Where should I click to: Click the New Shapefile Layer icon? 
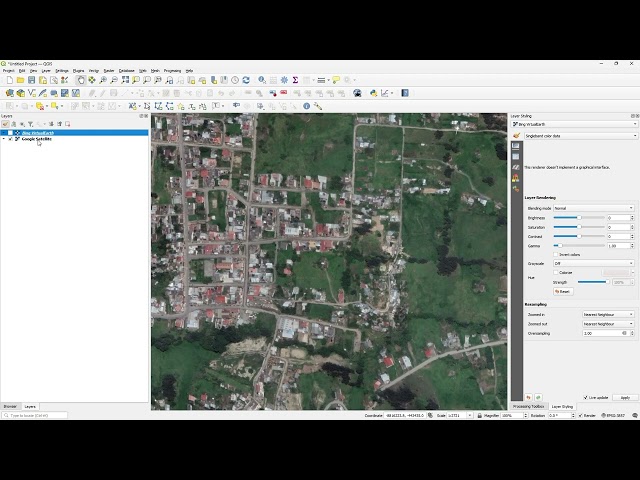click(31, 93)
